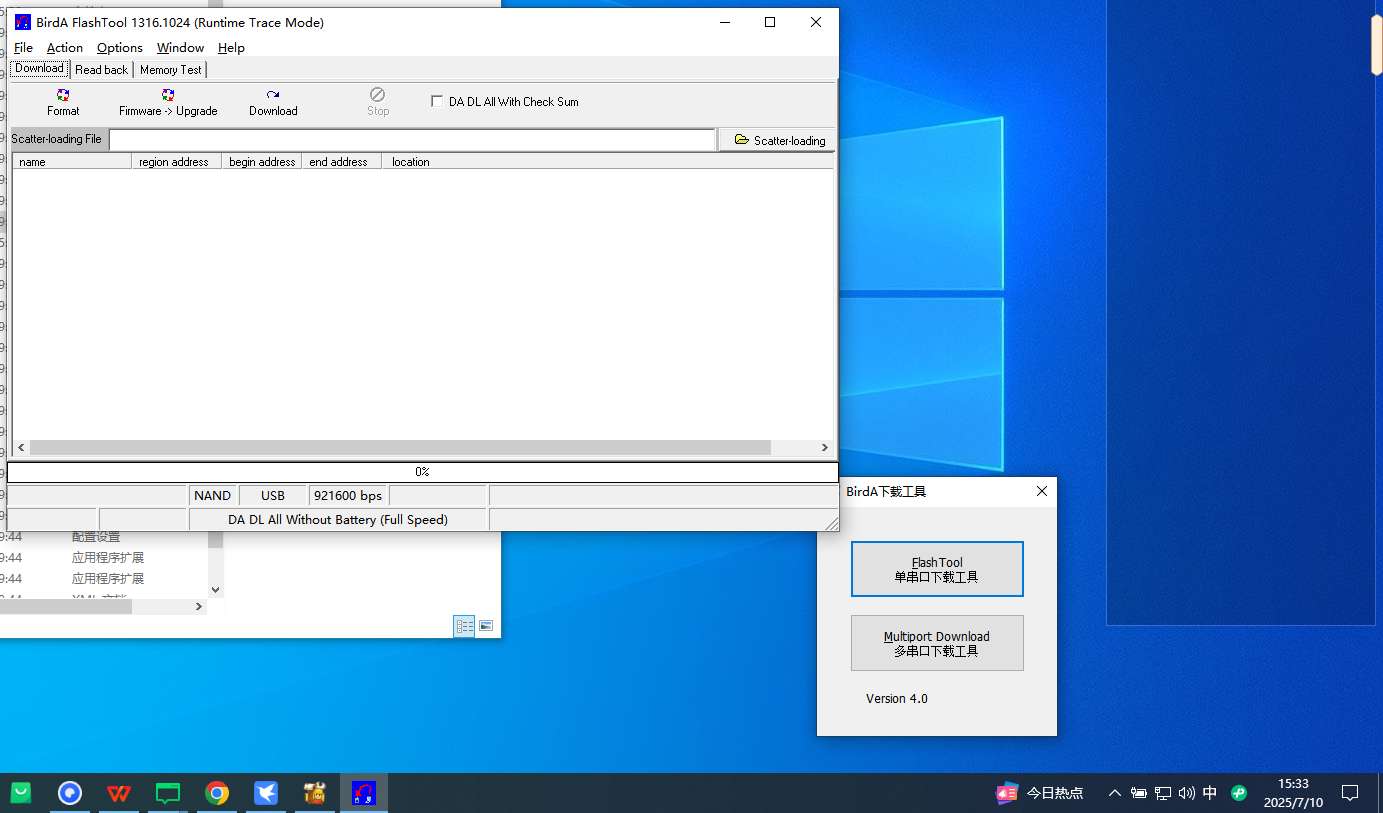Switch Explorer window to large thumbnails view icon
Image resolution: width=1383 pixels, height=813 pixels.
486,626
